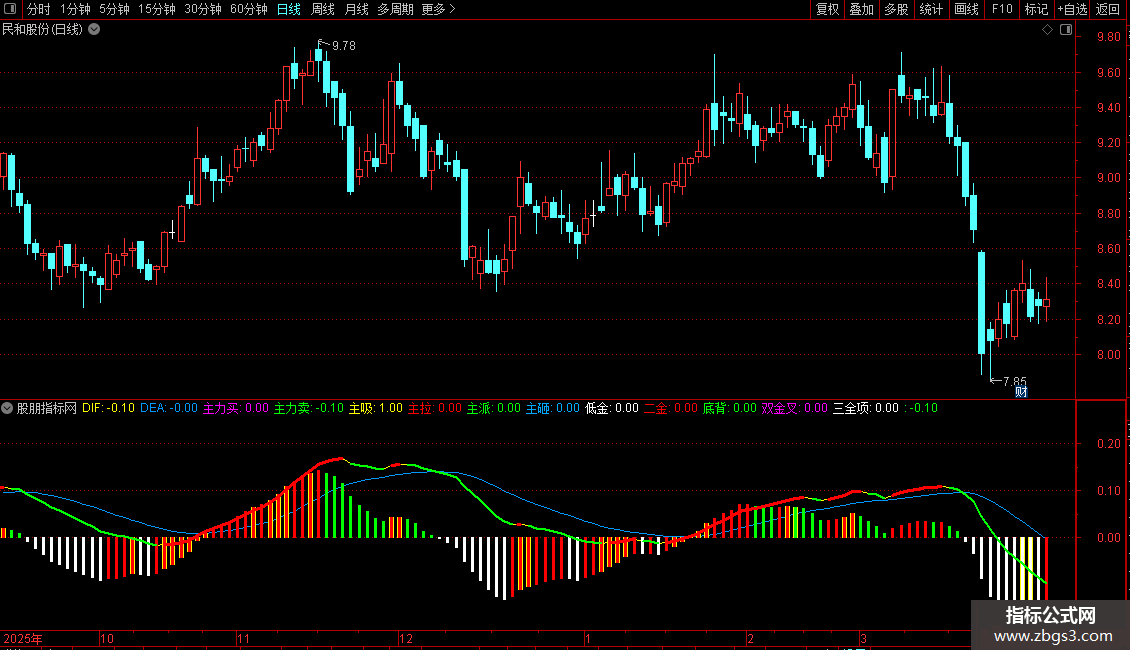Click the 9.00 price axis label

click(1108, 178)
